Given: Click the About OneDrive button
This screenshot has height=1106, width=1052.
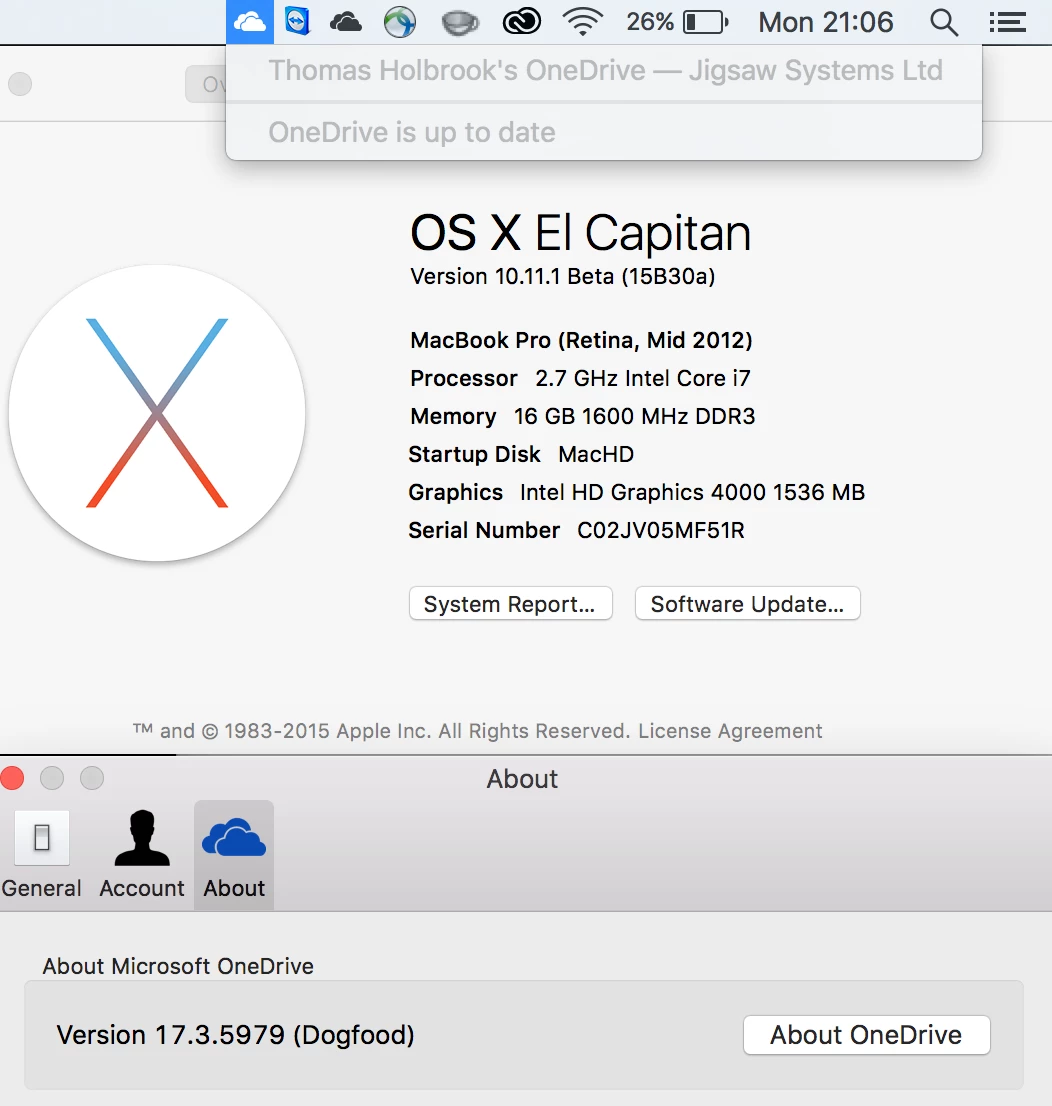Looking at the screenshot, I should pyautogui.click(x=866, y=1035).
